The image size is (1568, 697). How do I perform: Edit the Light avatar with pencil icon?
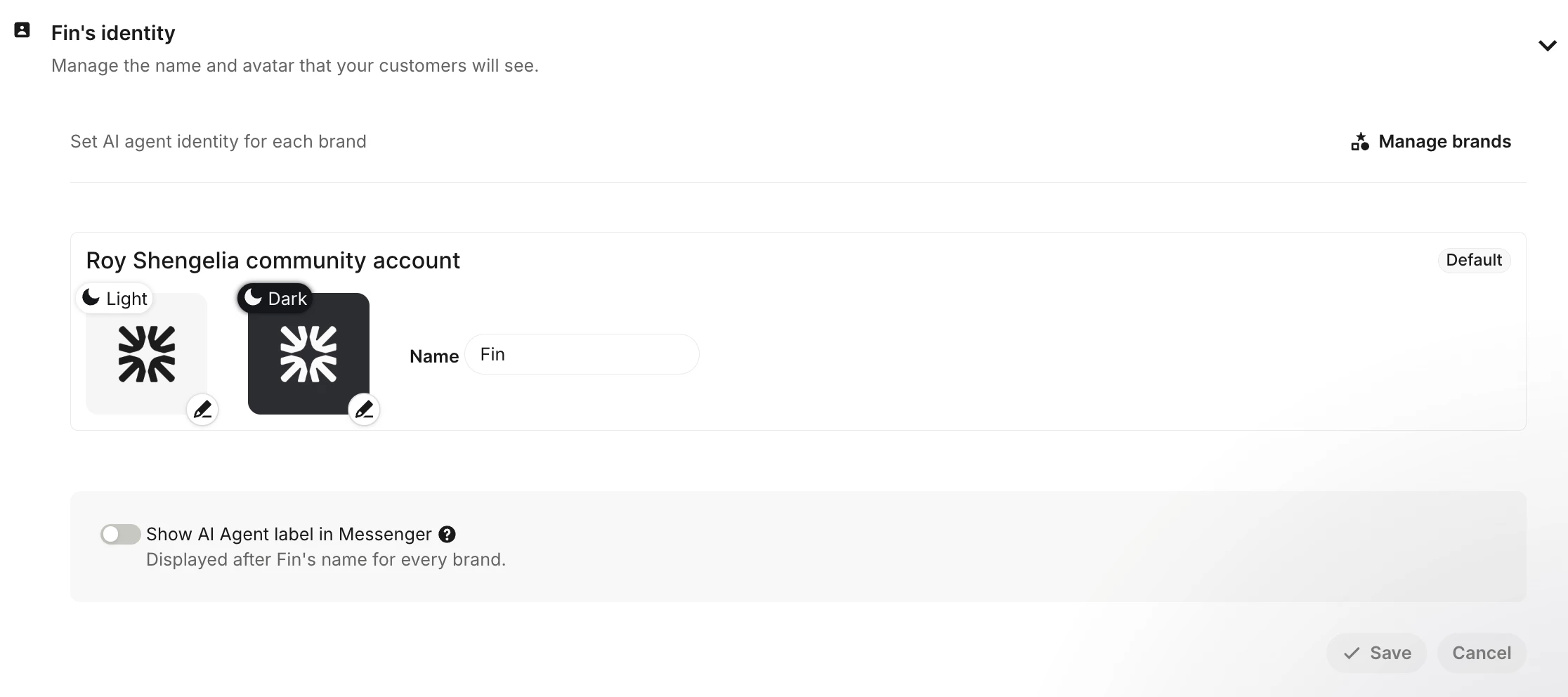pos(202,409)
